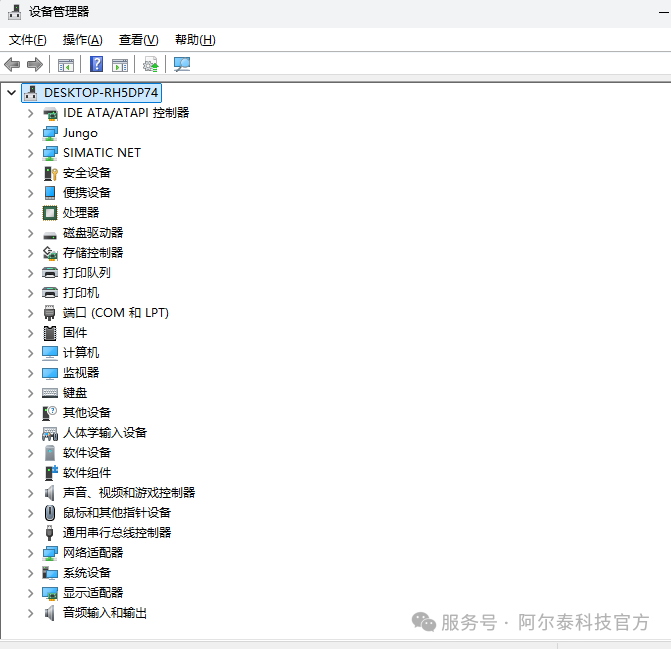Click the 固件 firmware chip icon

50,333
